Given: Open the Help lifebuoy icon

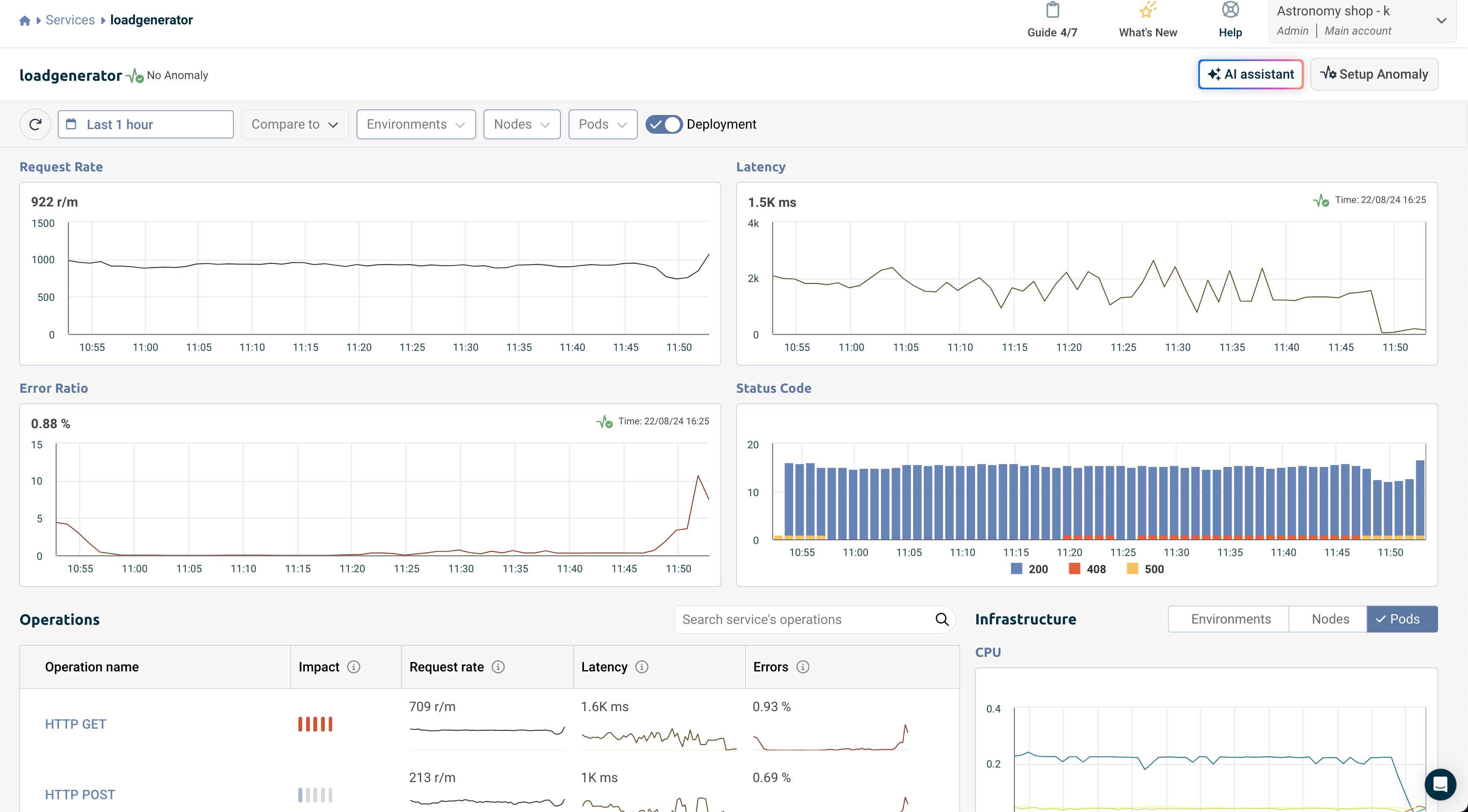Looking at the screenshot, I should 1230,10.
